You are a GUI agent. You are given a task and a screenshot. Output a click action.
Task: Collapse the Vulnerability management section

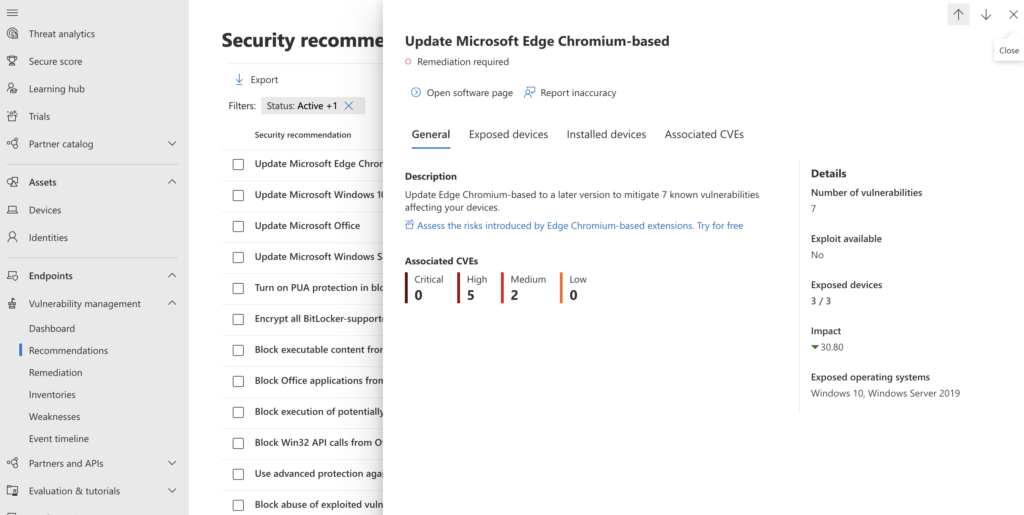pos(172,304)
